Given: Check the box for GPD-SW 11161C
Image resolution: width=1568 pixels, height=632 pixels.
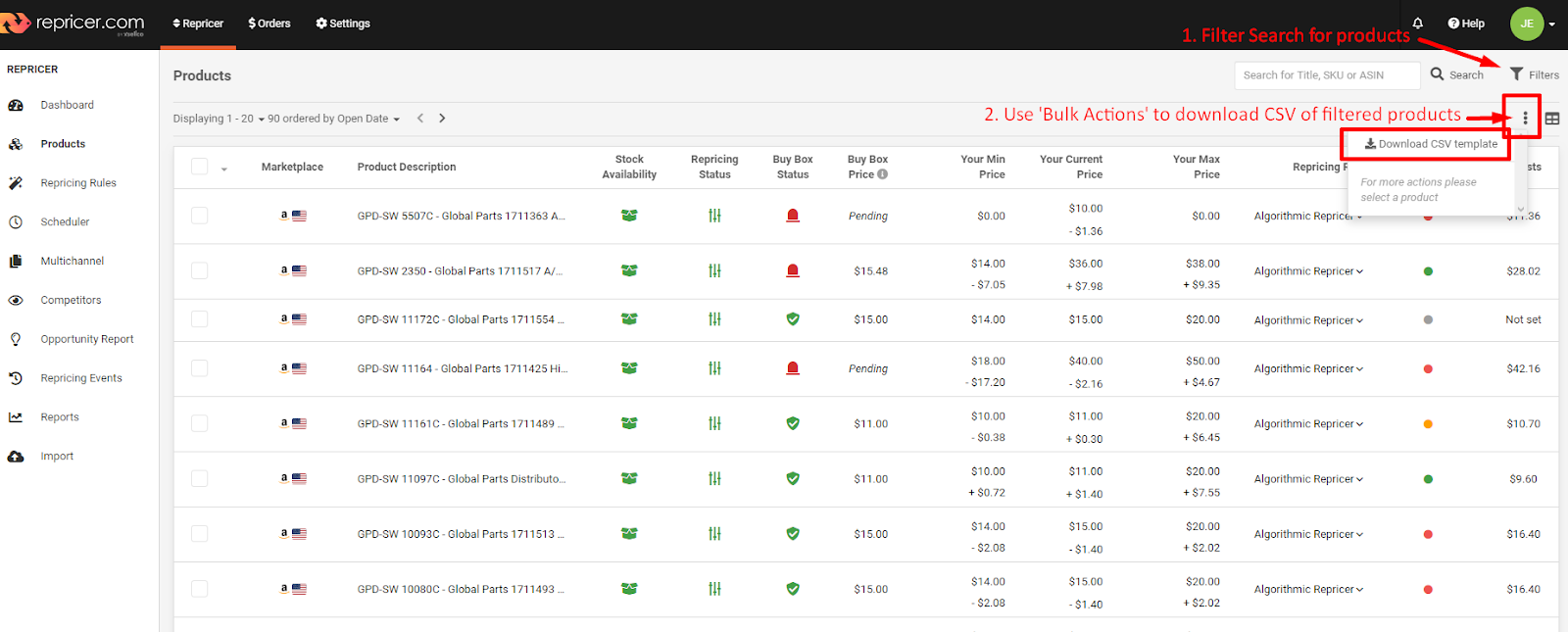Looking at the screenshot, I should coord(200,423).
